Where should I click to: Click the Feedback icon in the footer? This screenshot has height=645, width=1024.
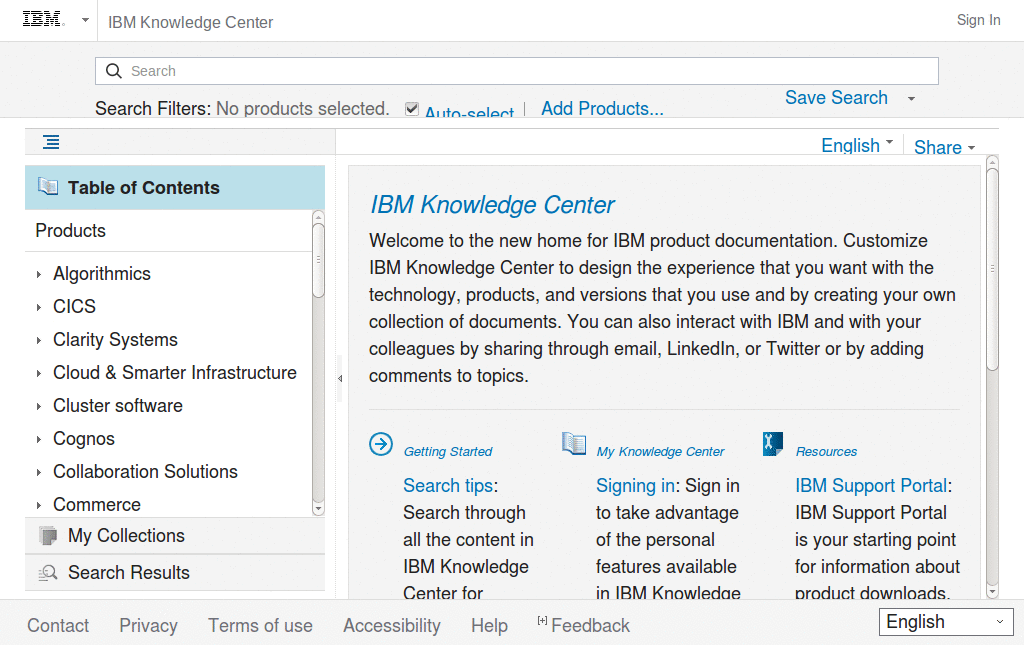click(542, 624)
